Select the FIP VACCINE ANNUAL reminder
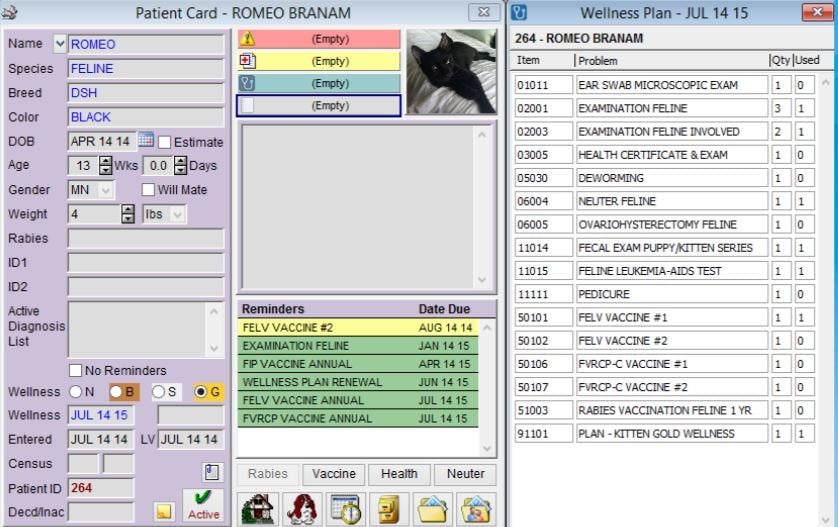Screen dimensions: 838x527 358,364
